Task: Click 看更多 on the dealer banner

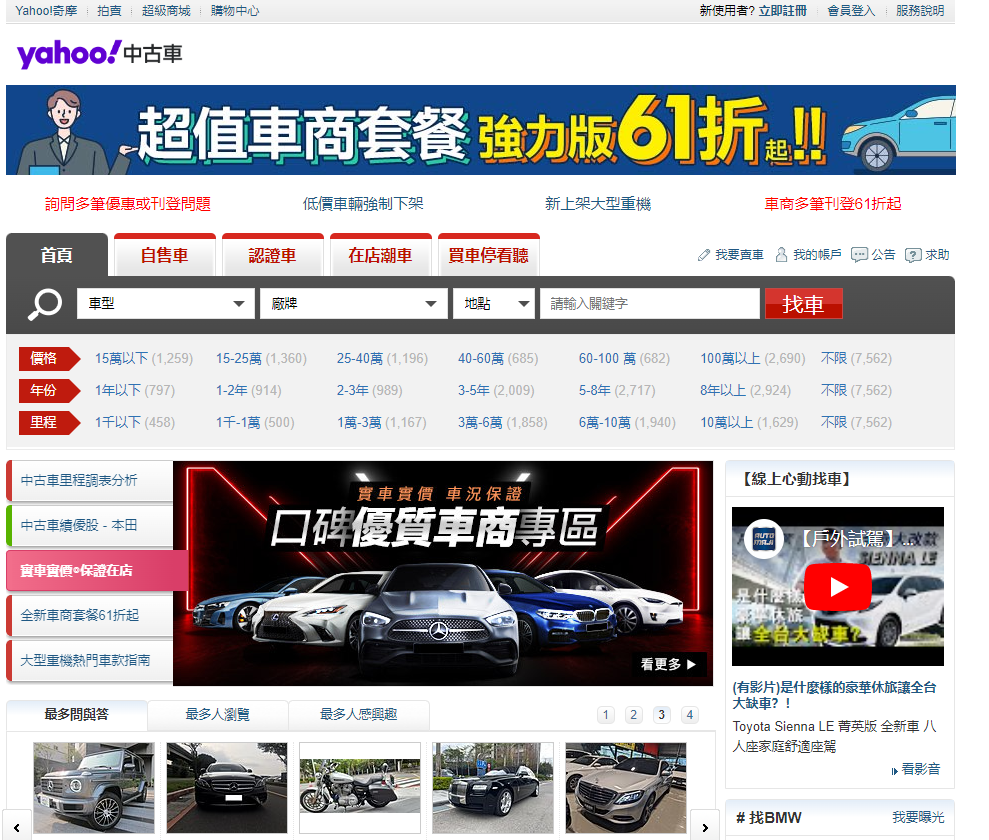Action: (x=669, y=665)
